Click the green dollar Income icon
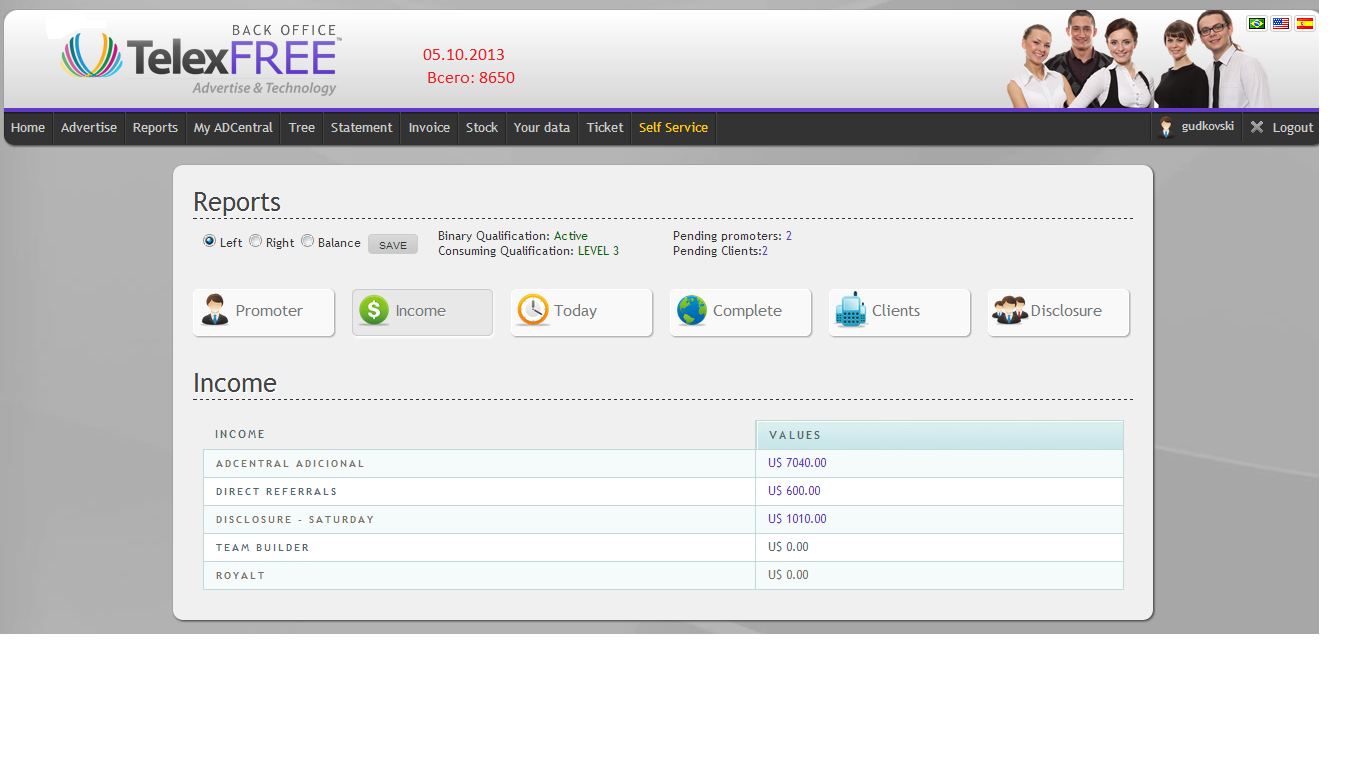This screenshot has width=1366, height=768. click(x=374, y=310)
